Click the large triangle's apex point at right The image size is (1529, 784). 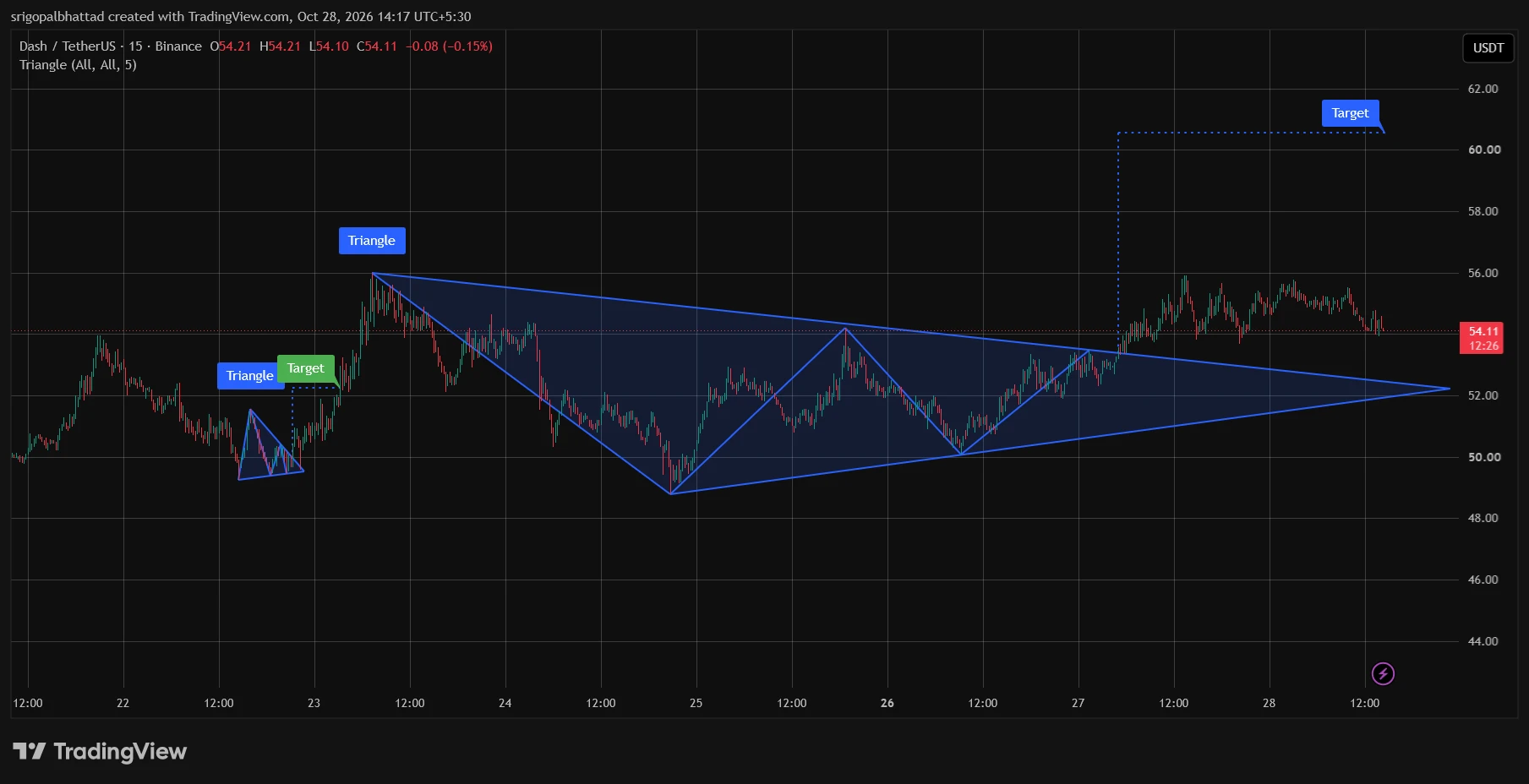[x=1450, y=389]
